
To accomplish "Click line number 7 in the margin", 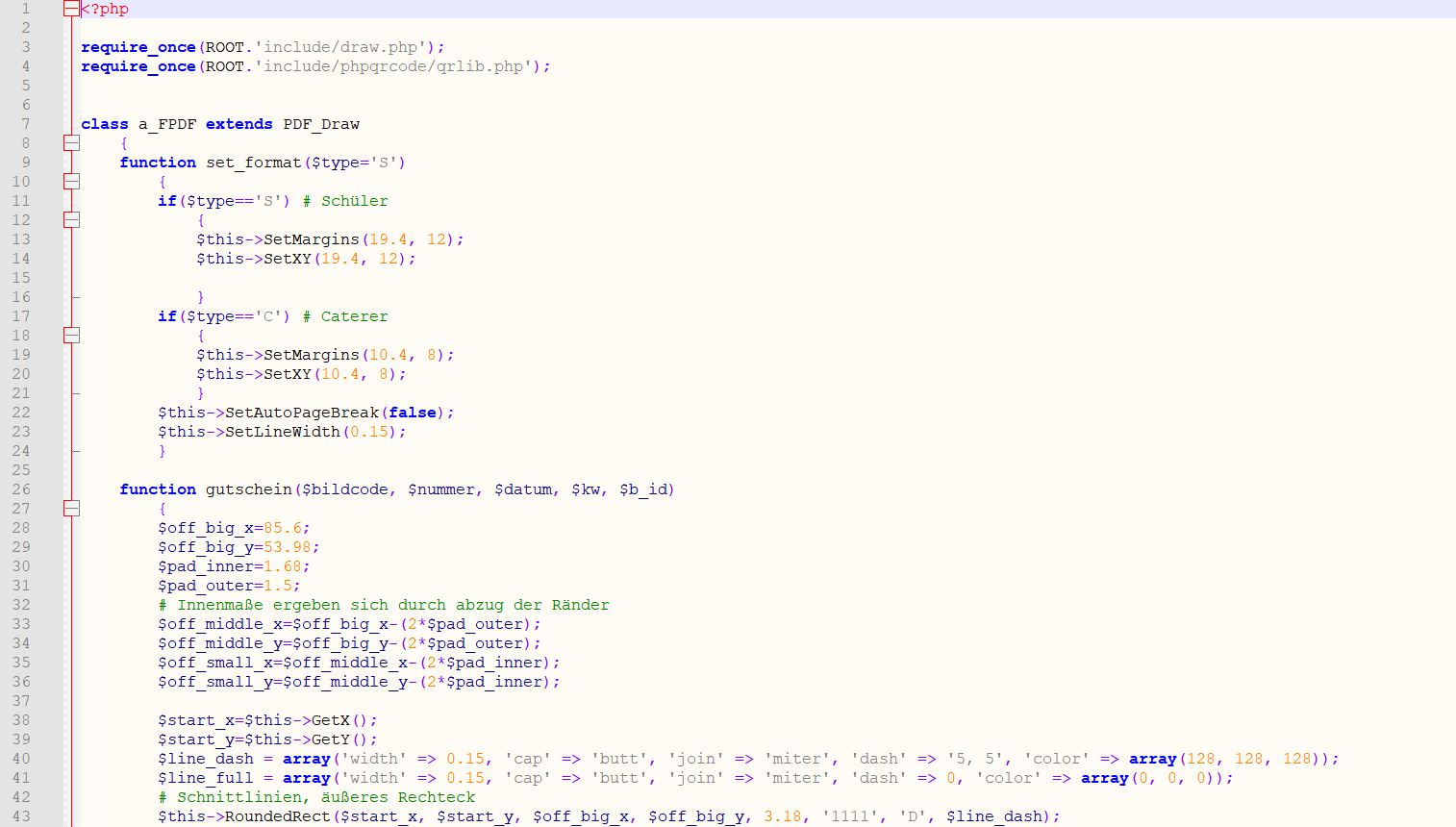I will 26,124.
